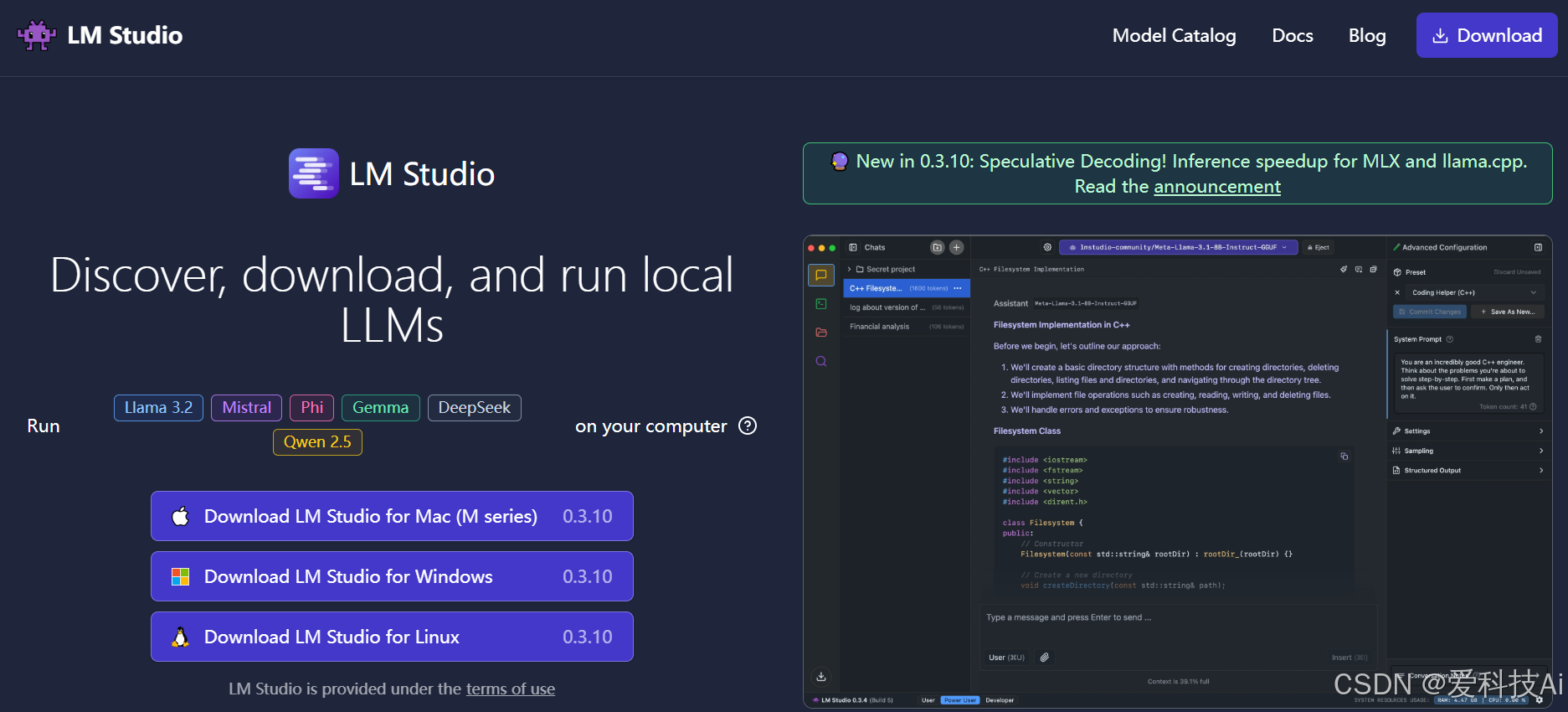Open the Model Catalog page
This screenshot has width=1568, height=712.
[1174, 35]
